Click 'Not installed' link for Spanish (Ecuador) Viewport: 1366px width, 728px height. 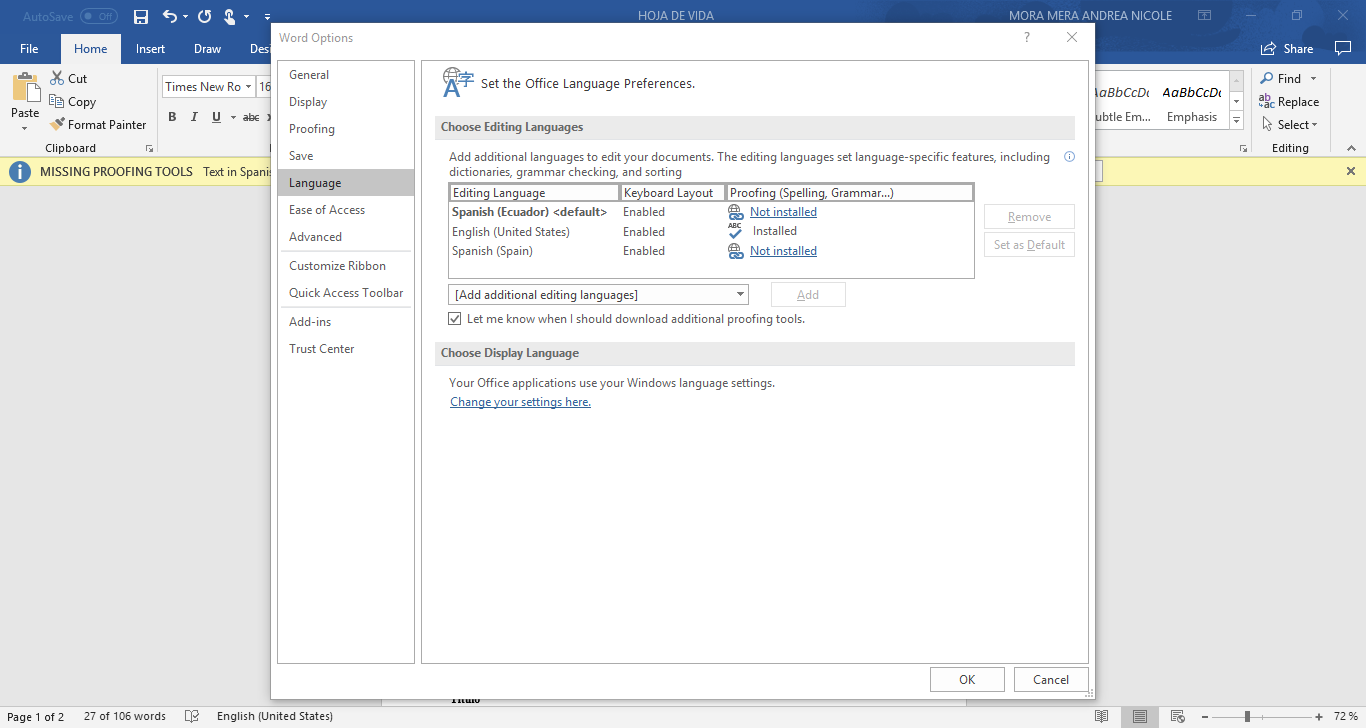click(783, 212)
